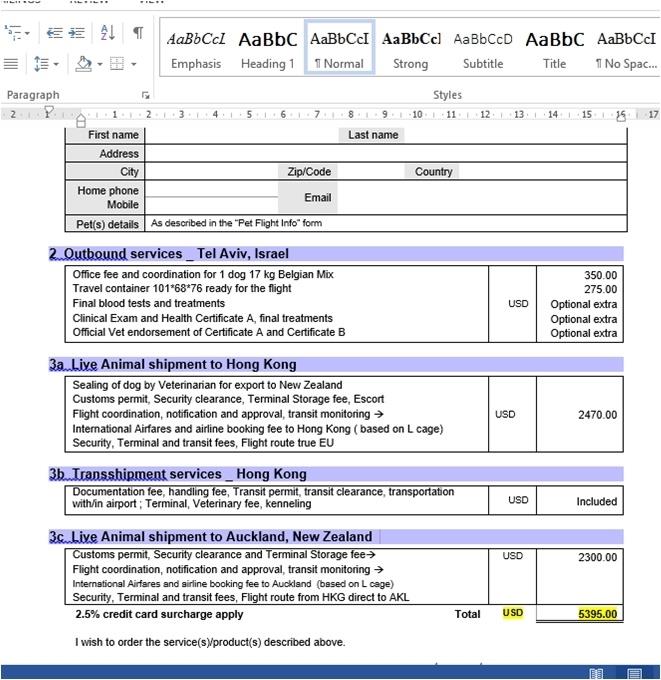
Task: Click the highlighted total 5395.00 cell
Action: pyautogui.click(x=597, y=614)
